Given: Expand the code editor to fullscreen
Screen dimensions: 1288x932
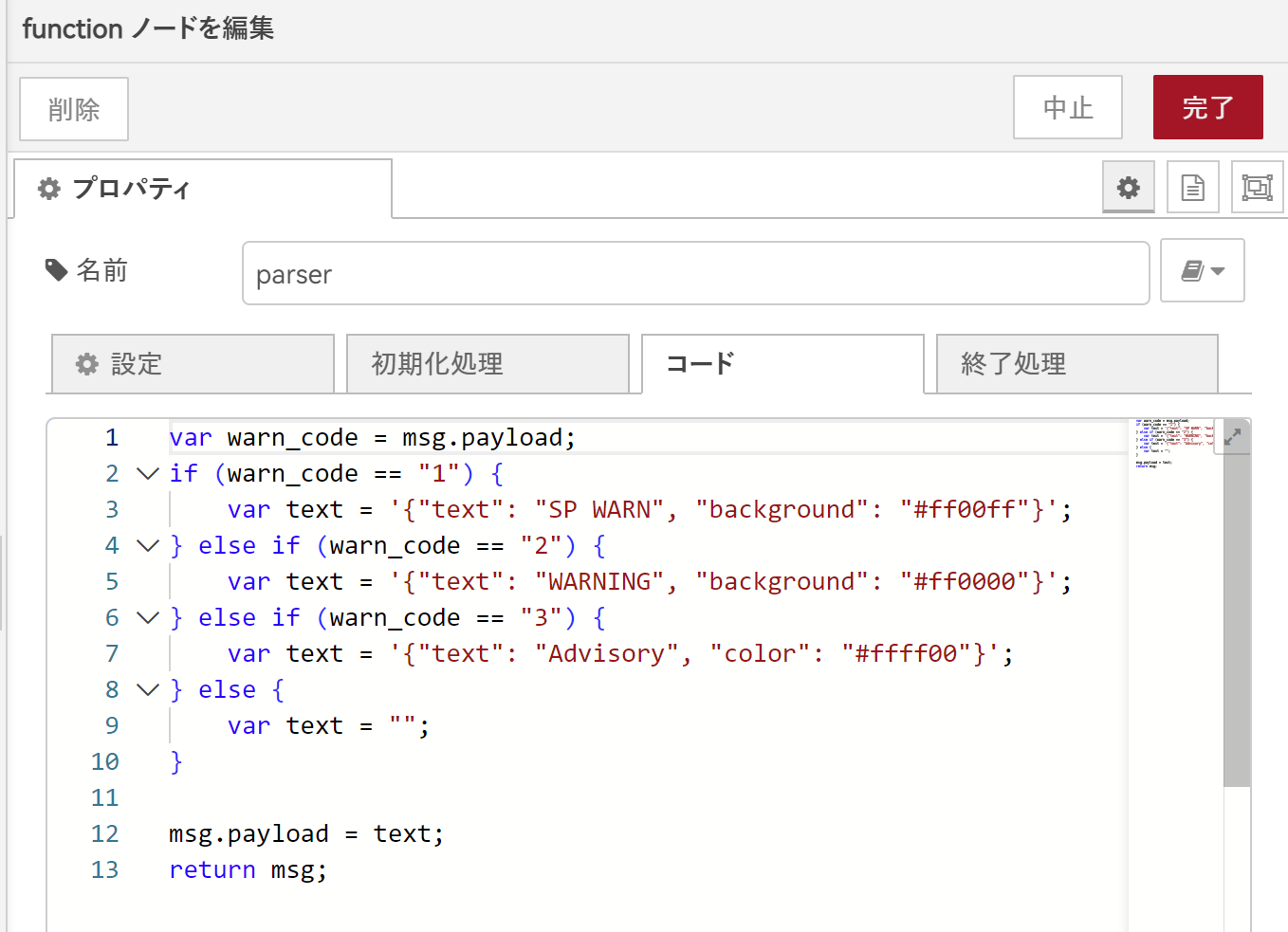Looking at the screenshot, I should [x=1232, y=437].
